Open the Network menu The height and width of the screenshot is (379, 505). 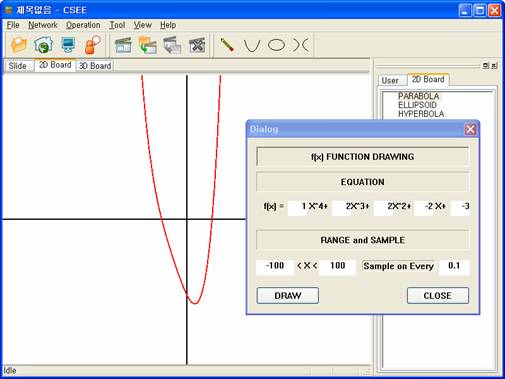[43, 25]
